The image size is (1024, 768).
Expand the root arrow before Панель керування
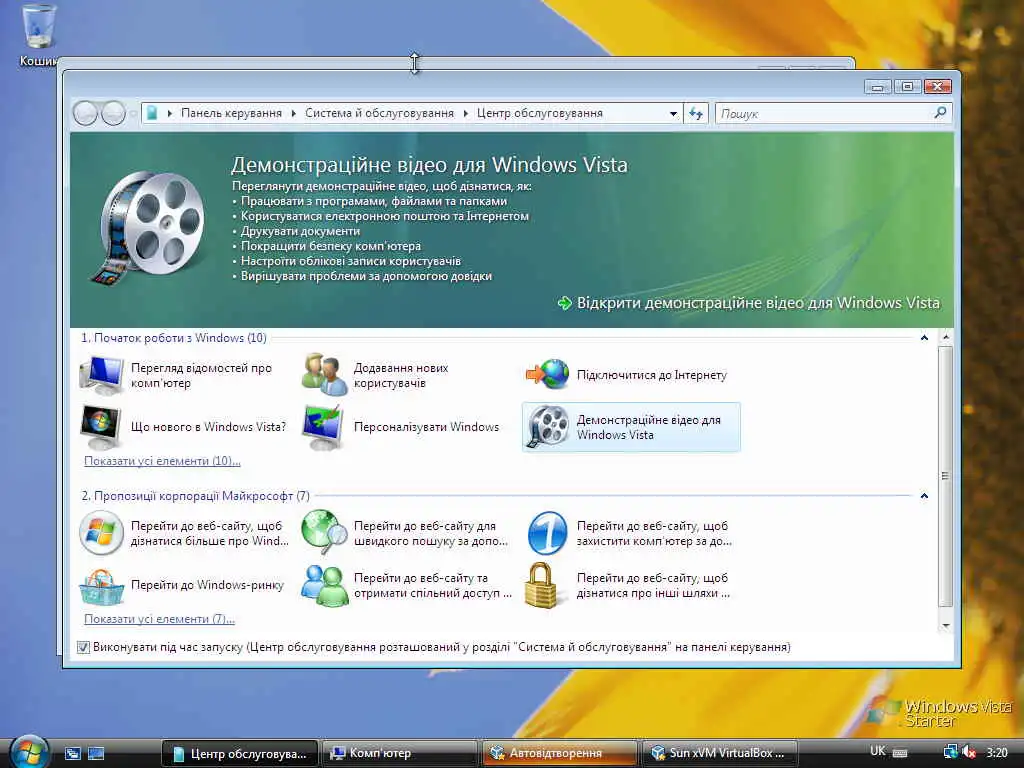[170, 114]
